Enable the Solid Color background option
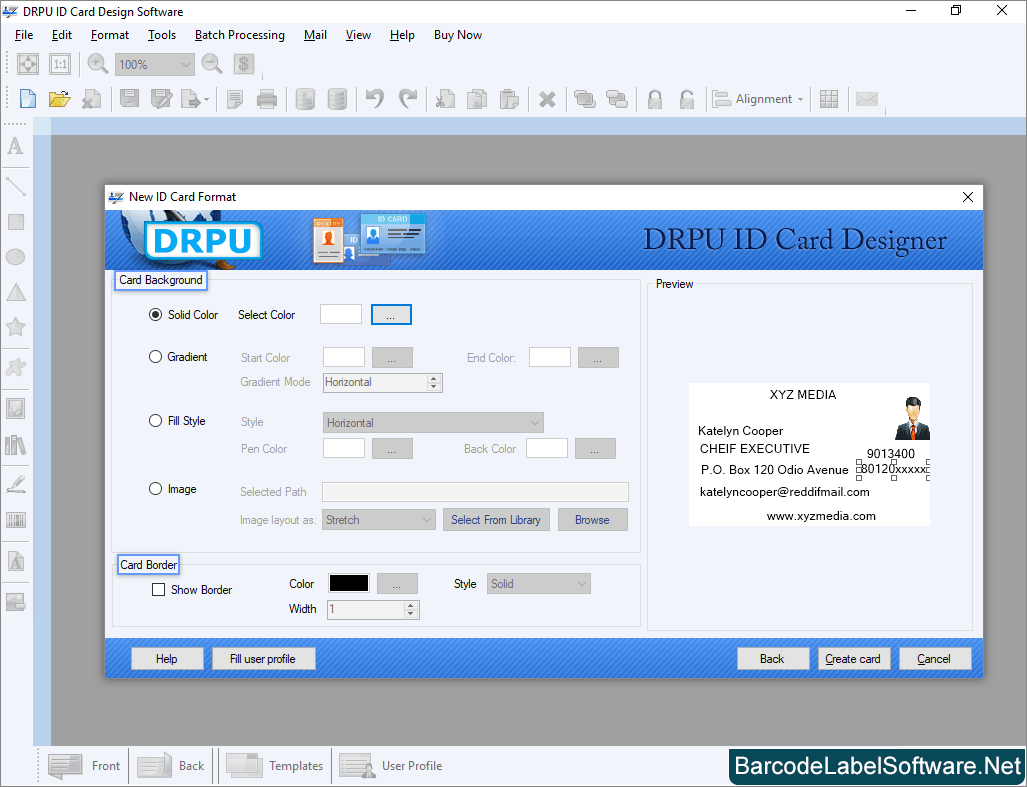 pos(155,314)
